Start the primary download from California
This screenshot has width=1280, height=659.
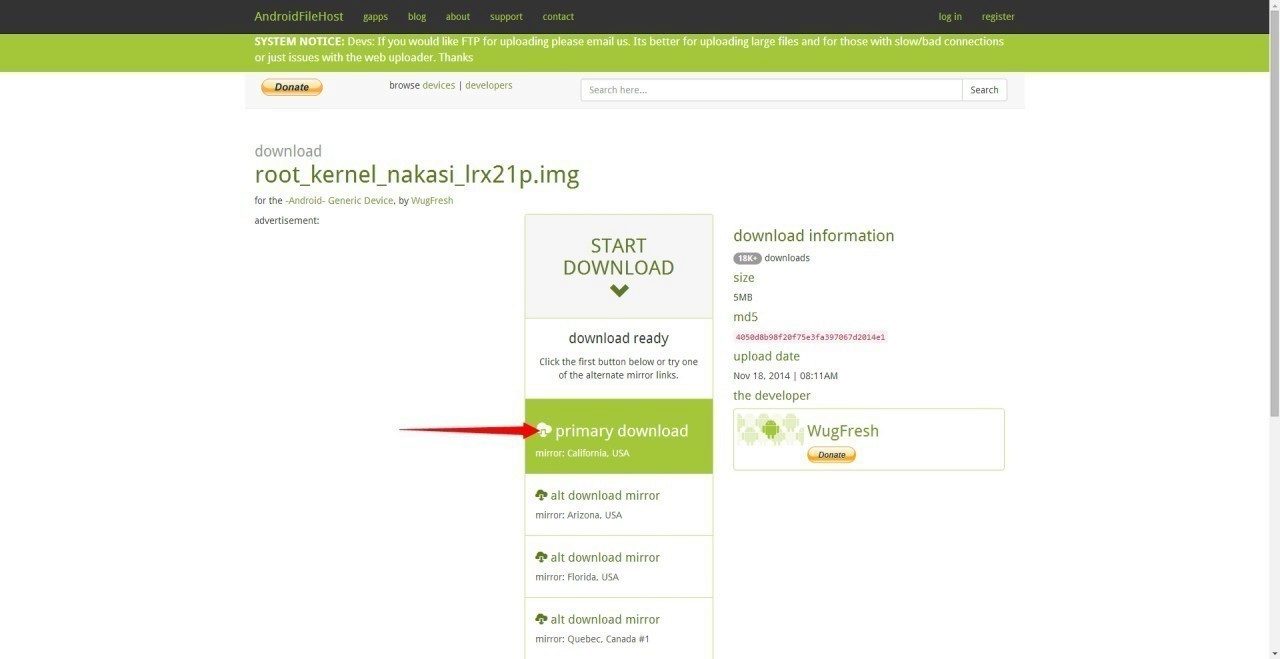pos(619,436)
